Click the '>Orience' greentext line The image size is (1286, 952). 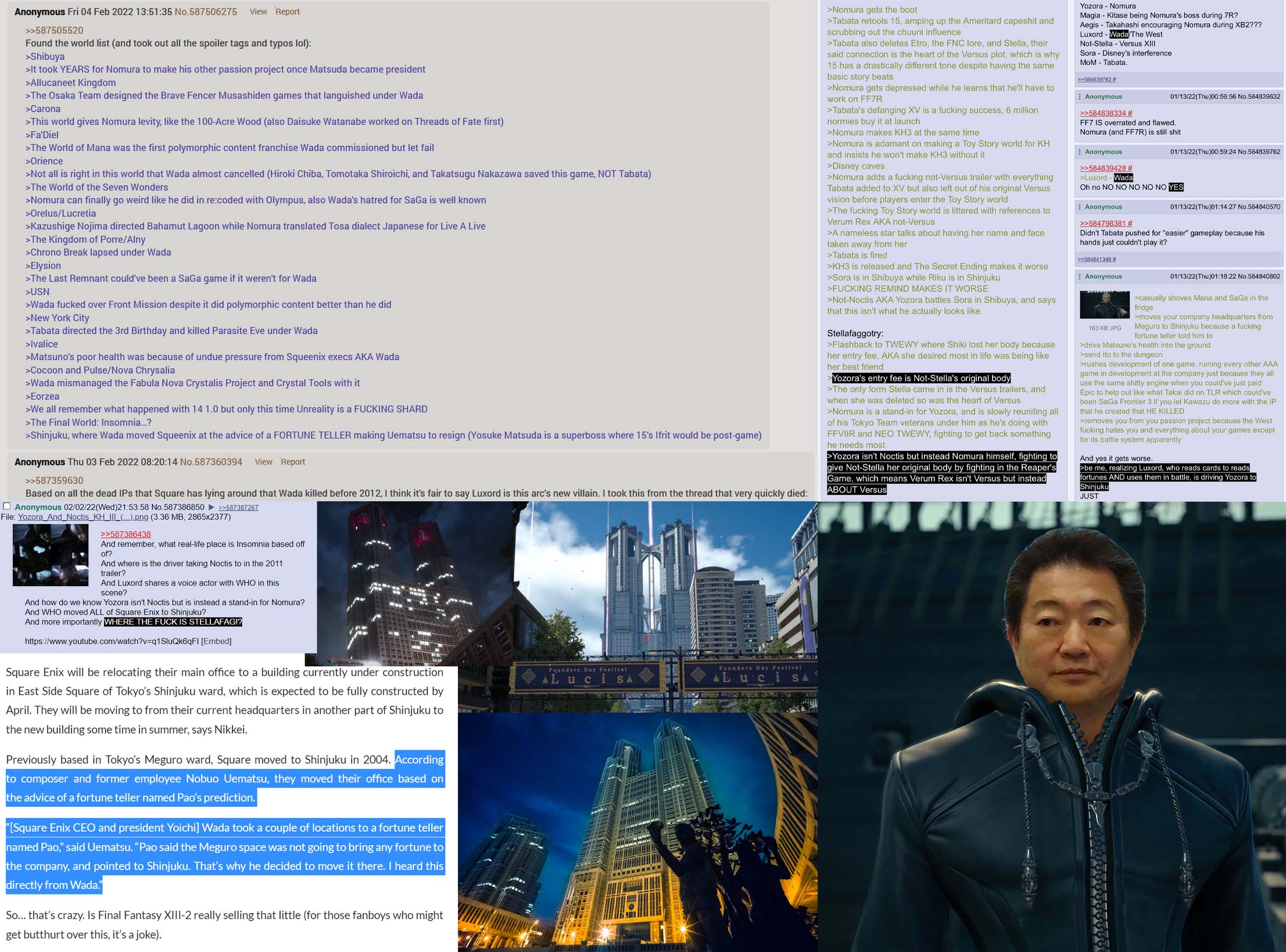(x=44, y=161)
